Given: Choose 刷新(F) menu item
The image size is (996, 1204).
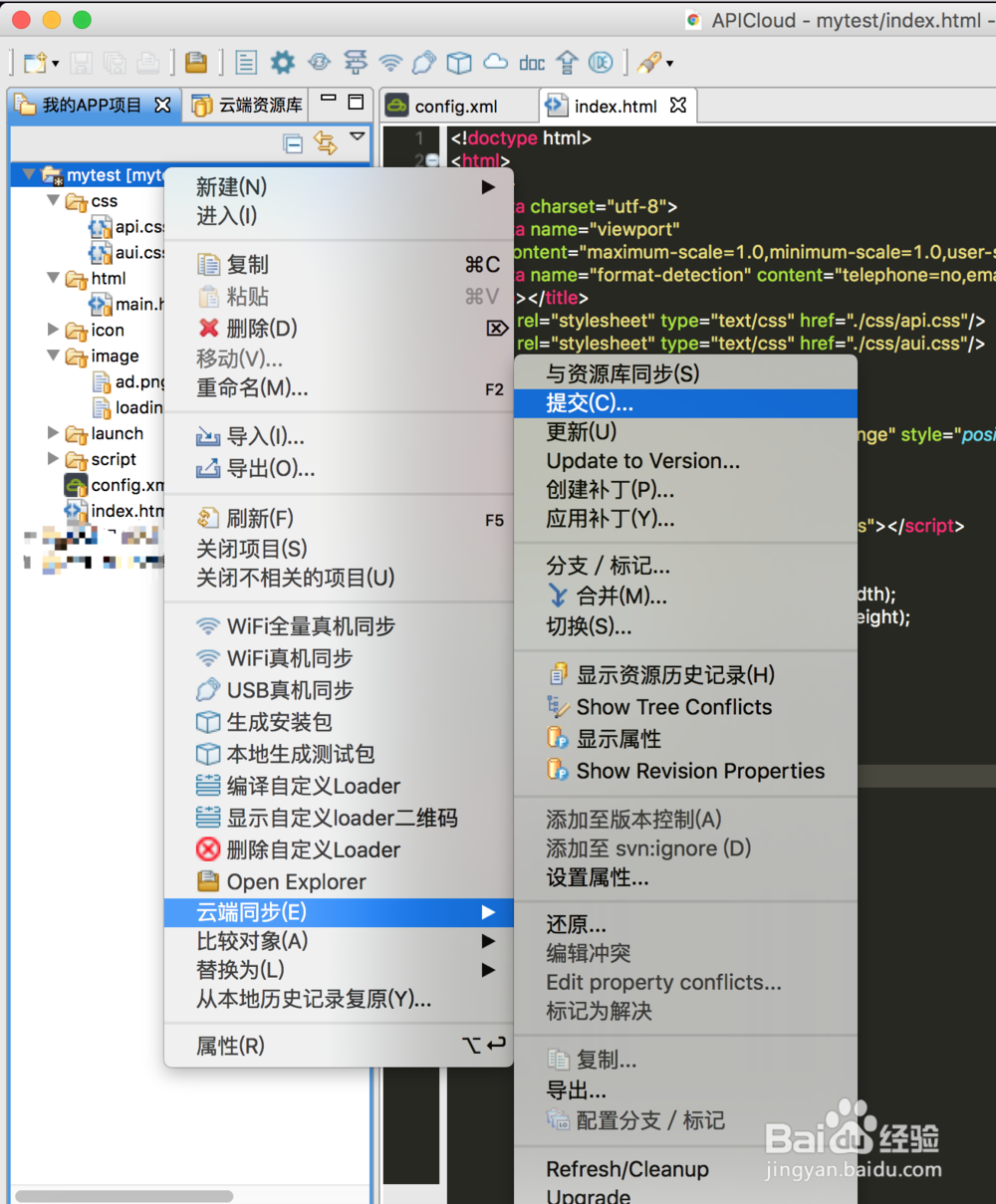Looking at the screenshot, I should click(x=339, y=519).
